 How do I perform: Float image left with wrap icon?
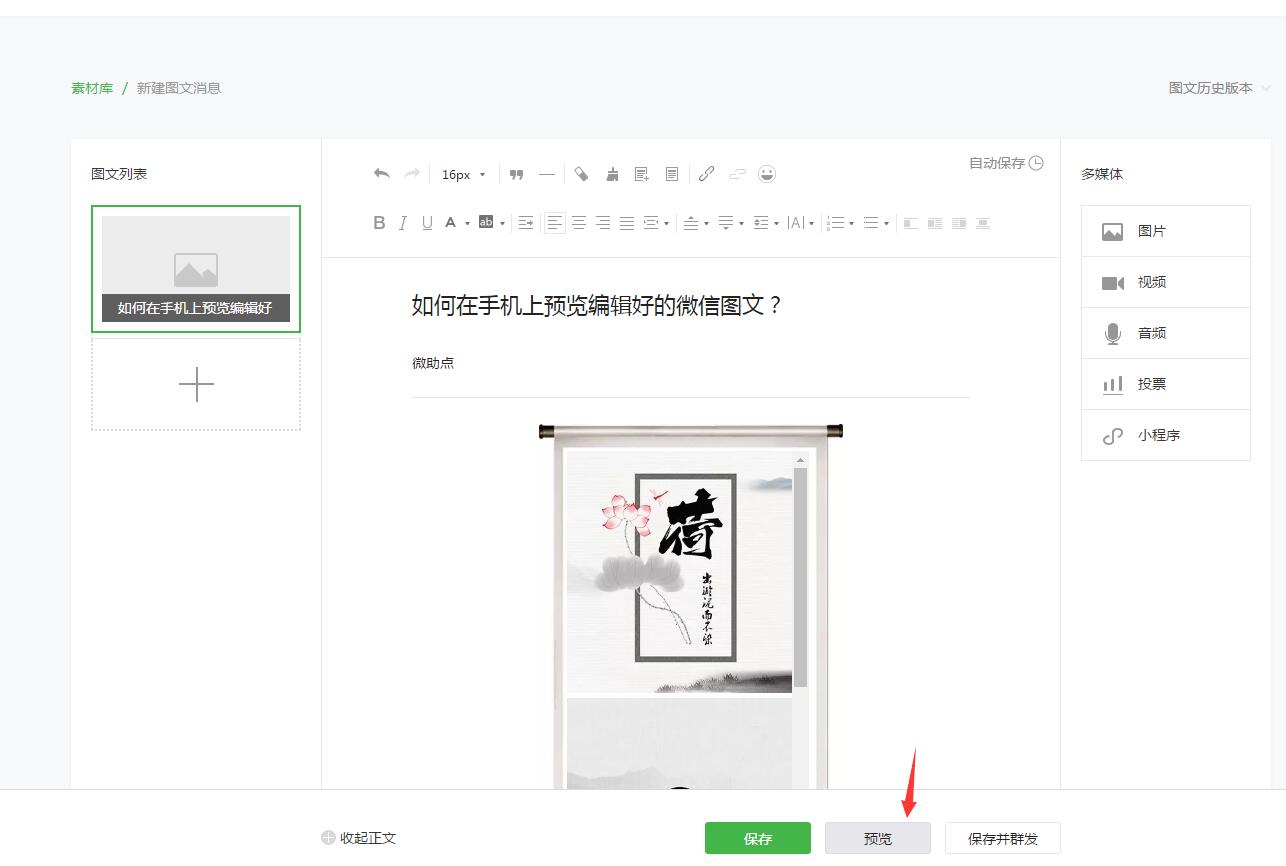(911, 223)
